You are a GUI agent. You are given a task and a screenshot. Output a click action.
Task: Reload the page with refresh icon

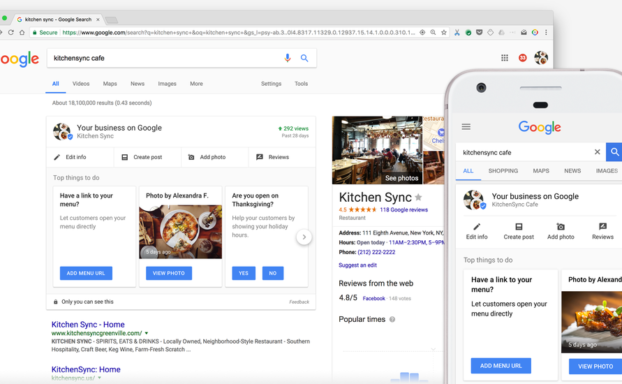point(11,33)
